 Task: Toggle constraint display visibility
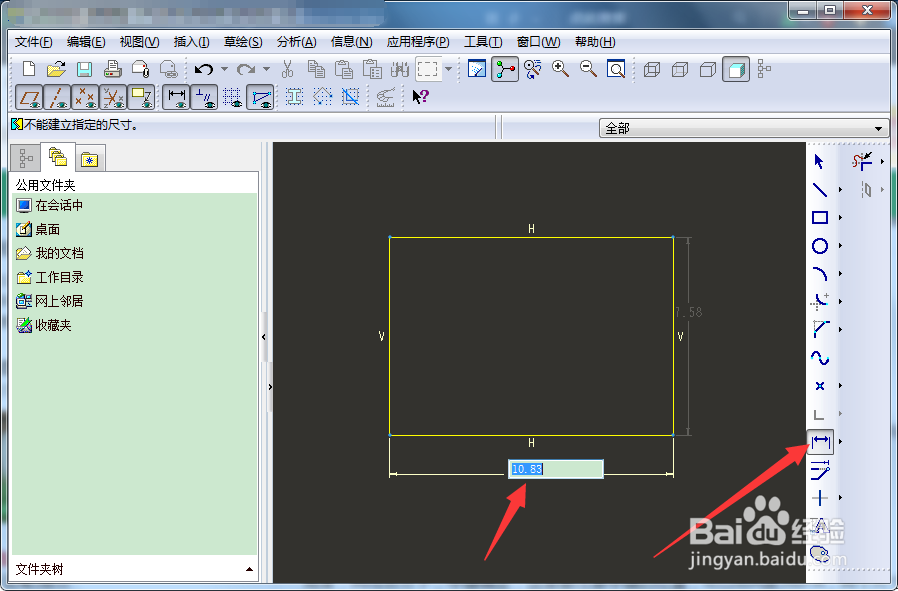[x=205, y=96]
